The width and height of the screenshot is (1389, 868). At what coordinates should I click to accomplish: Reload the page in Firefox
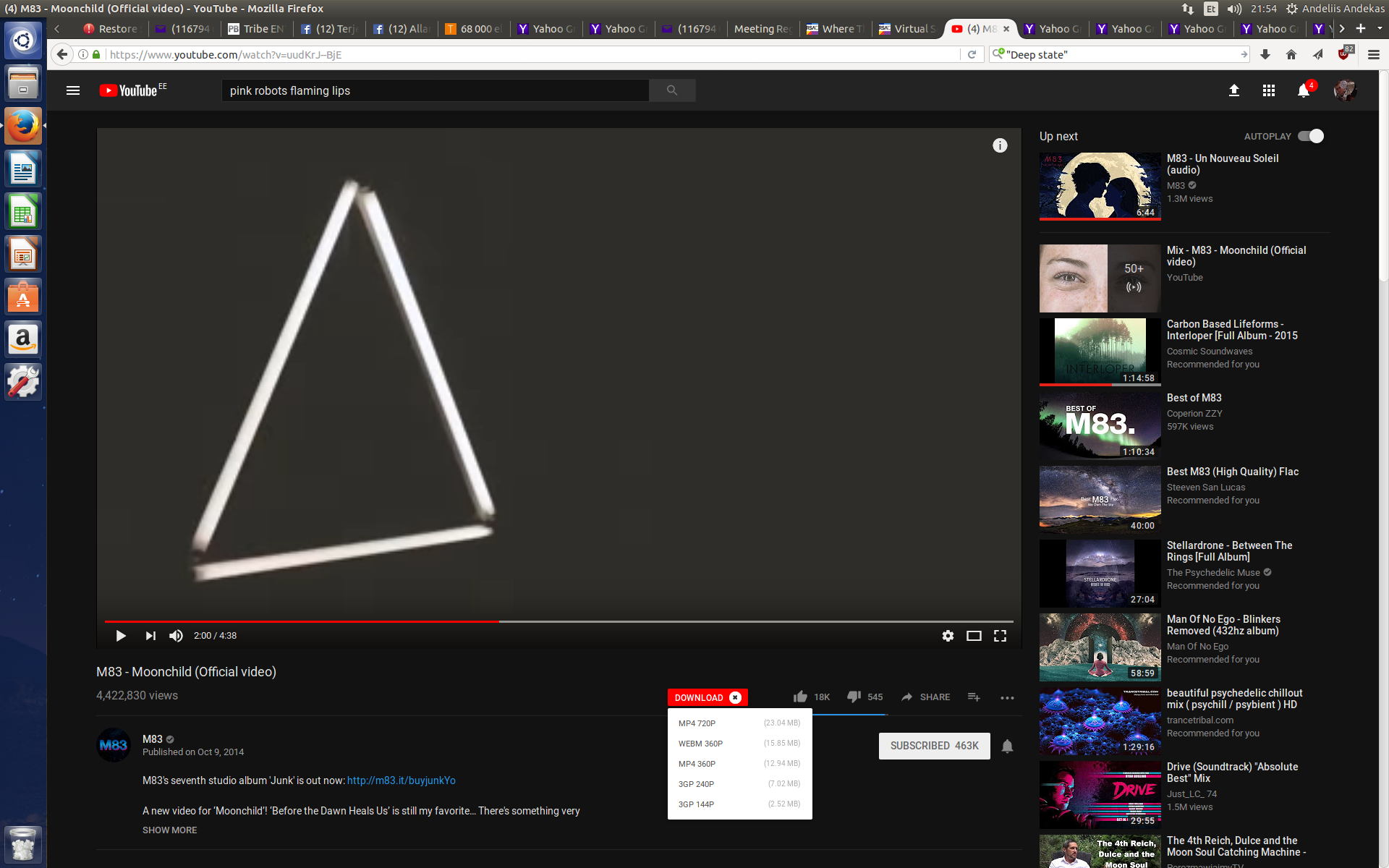coord(972,54)
